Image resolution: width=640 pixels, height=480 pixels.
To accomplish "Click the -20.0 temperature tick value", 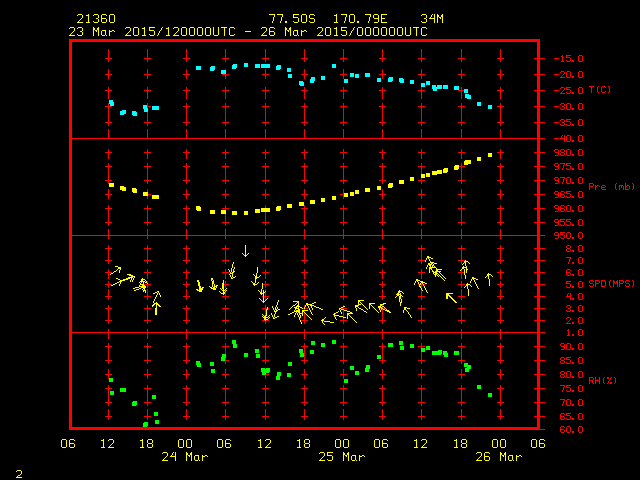I will click(569, 74).
